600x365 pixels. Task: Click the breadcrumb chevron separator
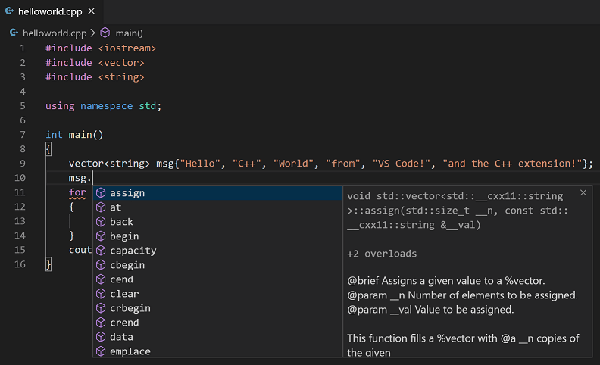tap(93, 33)
